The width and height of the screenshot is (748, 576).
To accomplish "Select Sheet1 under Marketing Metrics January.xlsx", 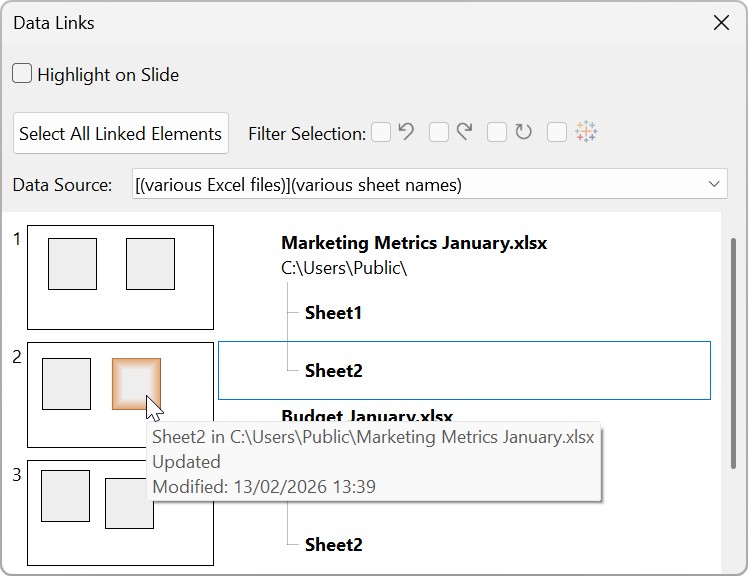I will coord(333,313).
